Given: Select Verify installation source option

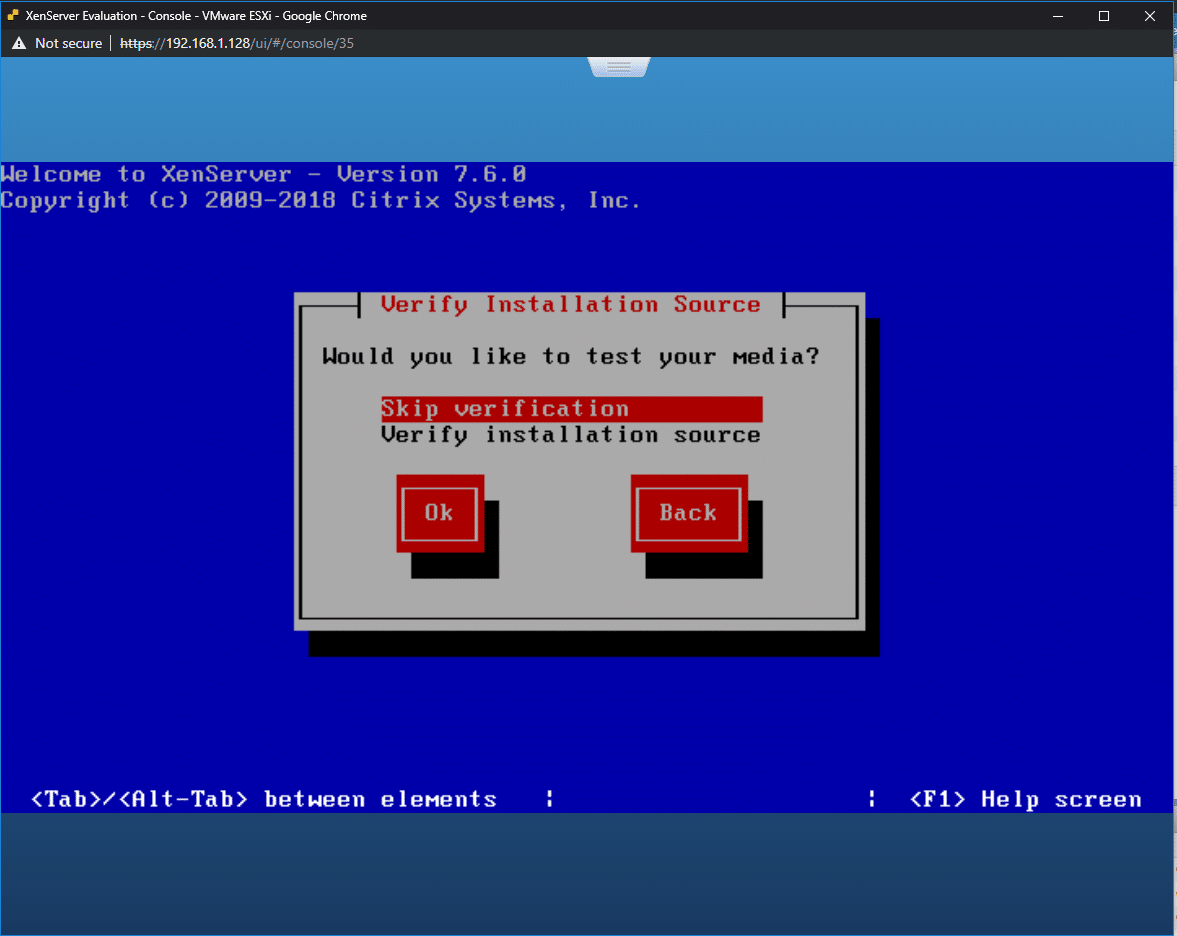Looking at the screenshot, I should [571, 435].
